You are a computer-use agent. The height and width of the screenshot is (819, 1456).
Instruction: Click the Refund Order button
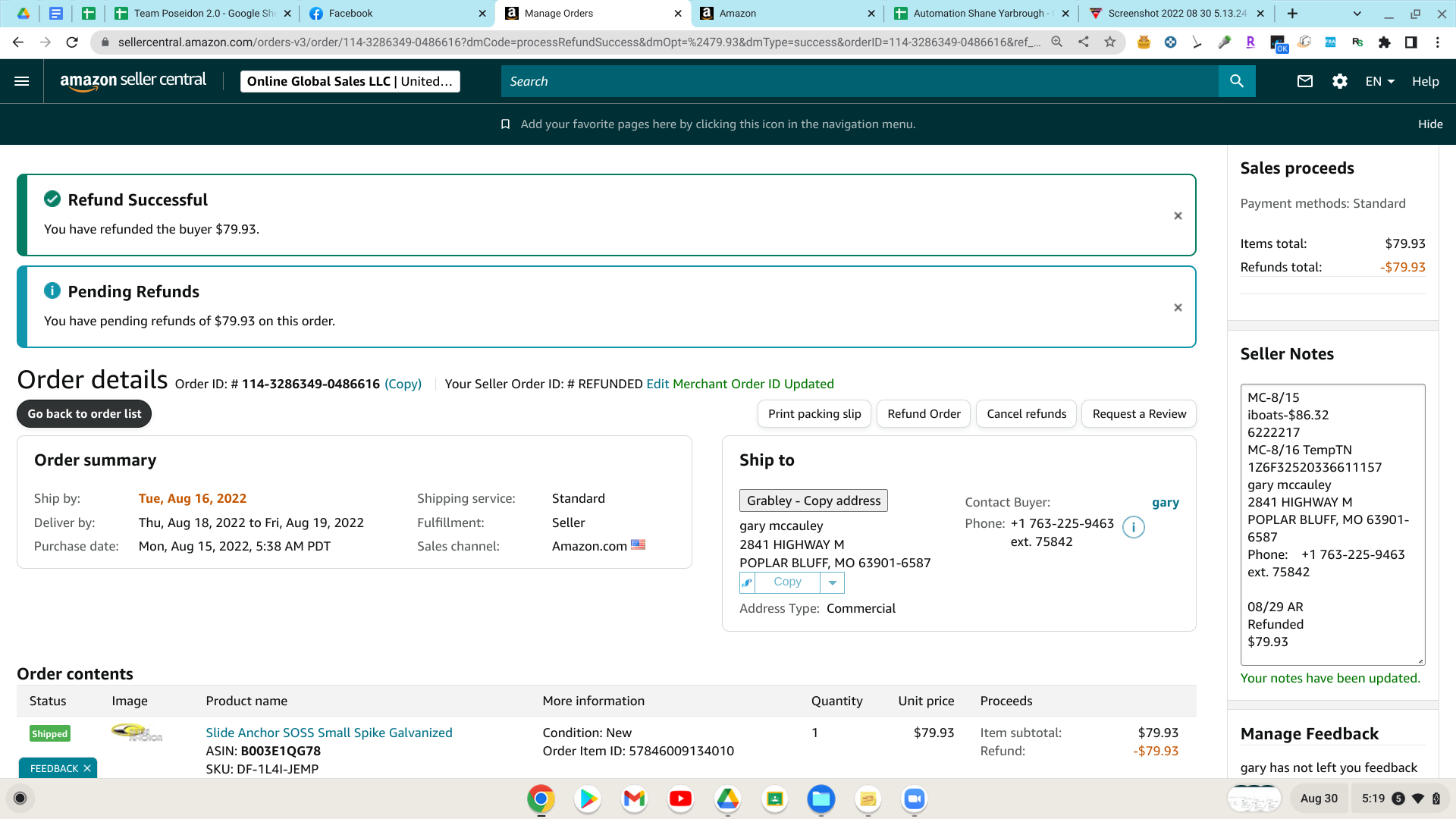pos(924,414)
